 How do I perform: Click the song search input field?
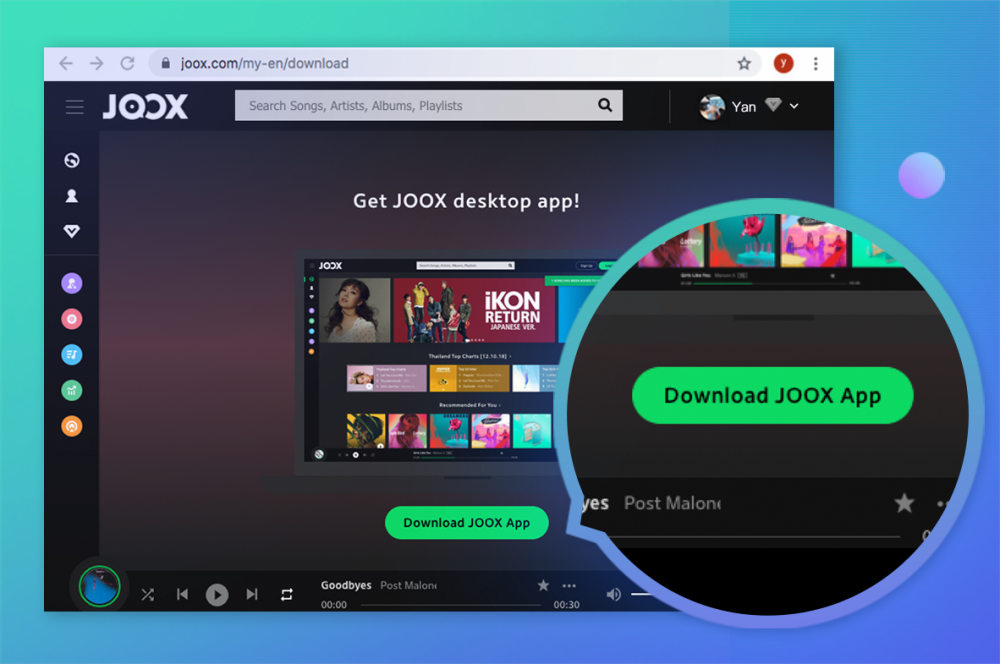420,105
